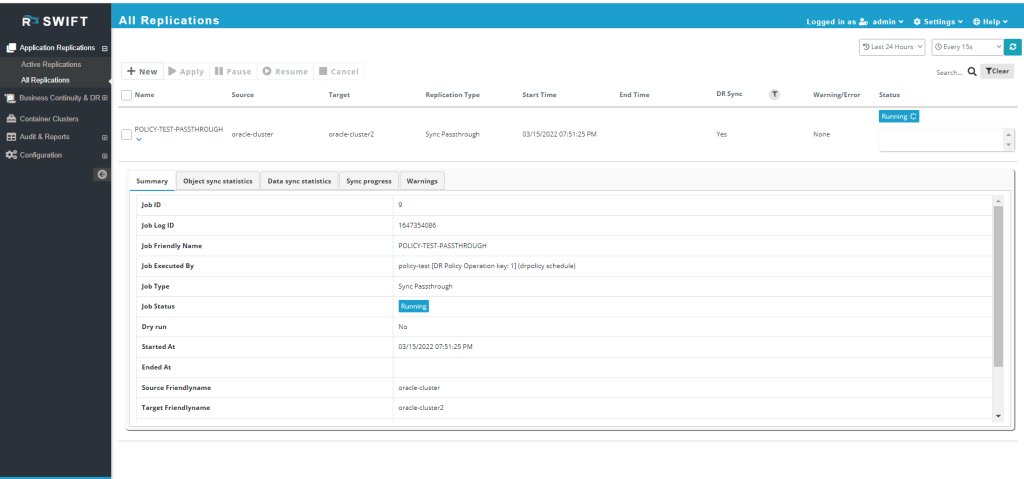Viewport: 1024px width, 479px height.
Task: Click the Resume button
Action: [x=285, y=71]
